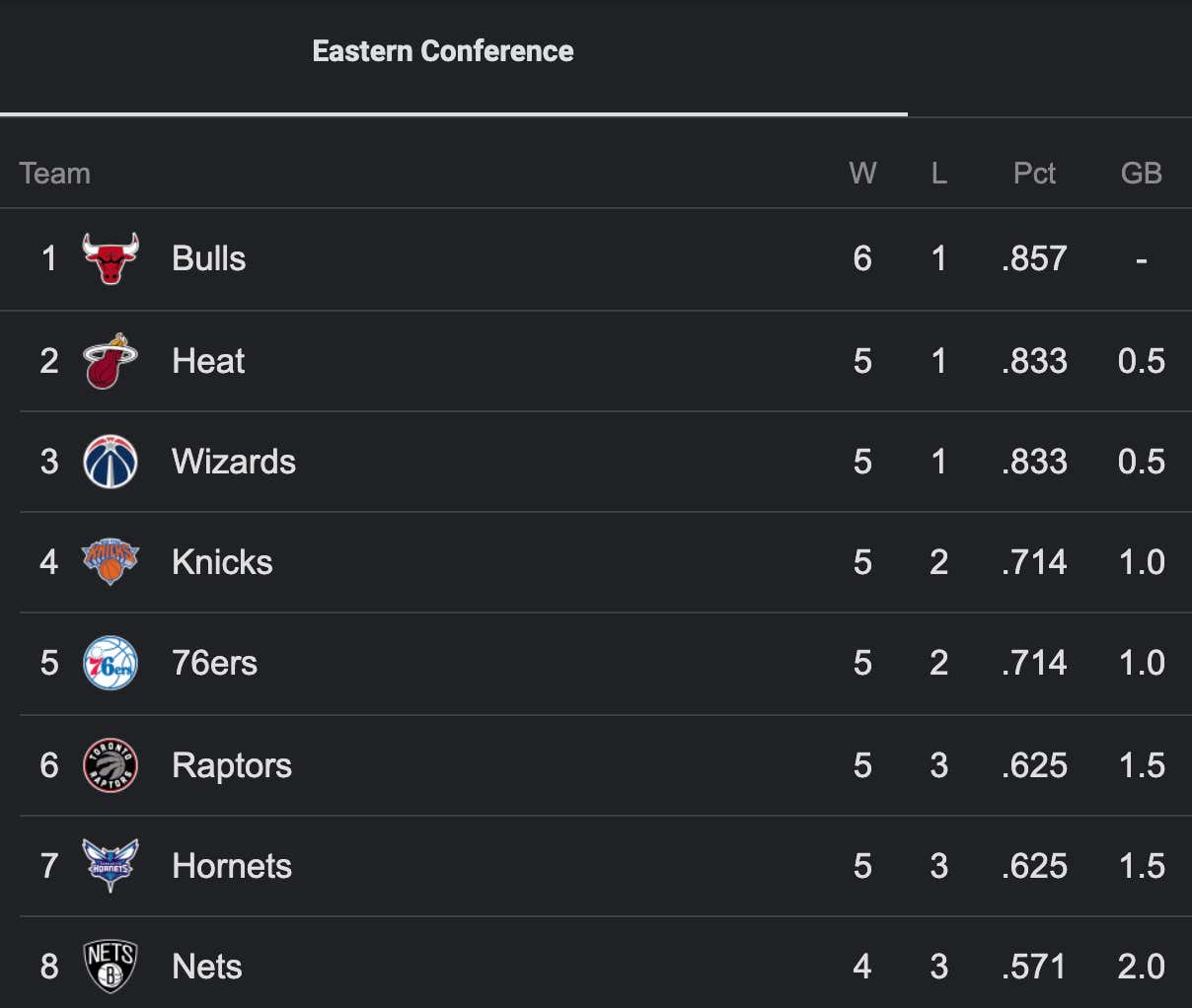Open the Heat team name link

click(x=208, y=361)
